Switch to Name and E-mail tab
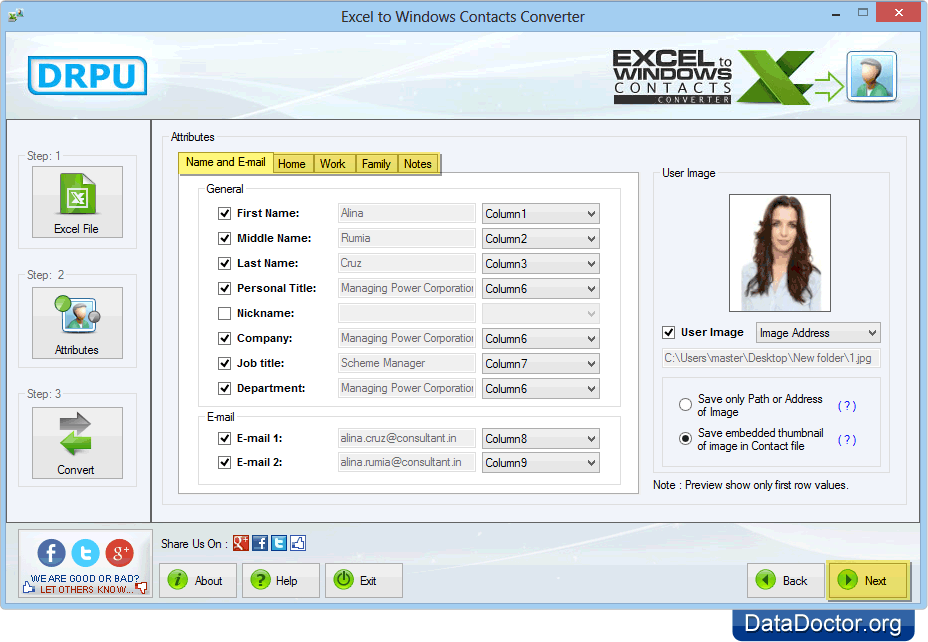Viewport: 928px width, 642px height. (x=225, y=162)
